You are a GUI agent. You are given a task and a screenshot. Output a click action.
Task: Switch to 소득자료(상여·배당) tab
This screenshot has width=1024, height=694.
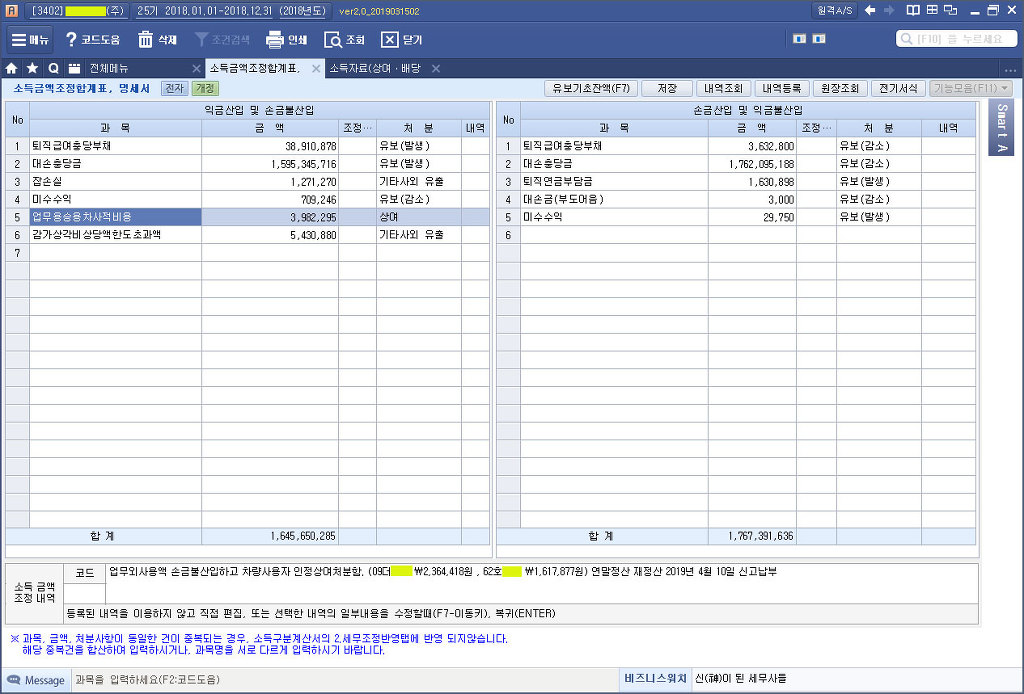pos(375,69)
